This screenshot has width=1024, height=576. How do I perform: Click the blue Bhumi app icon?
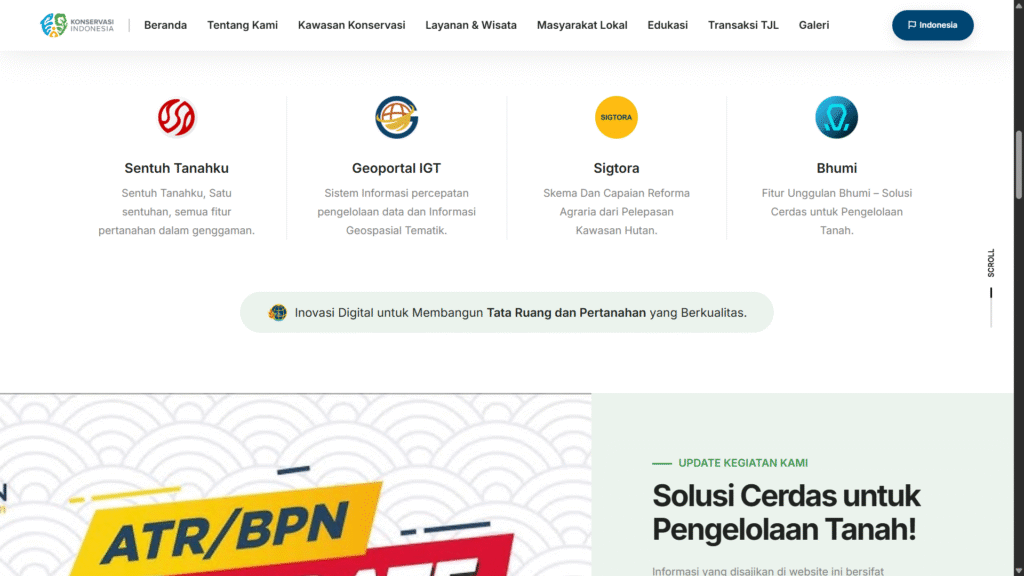(x=836, y=118)
